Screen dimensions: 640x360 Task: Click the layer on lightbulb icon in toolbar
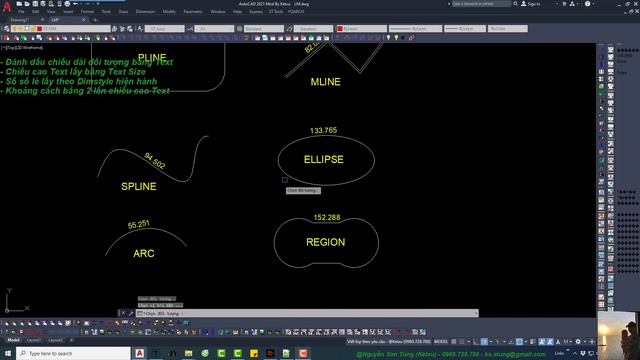coord(14,29)
